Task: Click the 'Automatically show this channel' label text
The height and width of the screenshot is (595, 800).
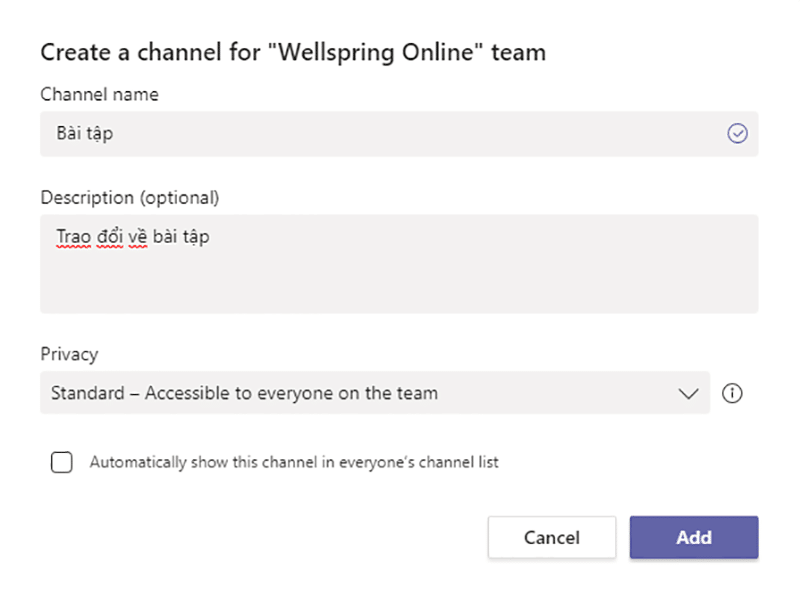Action: (x=294, y=462)
